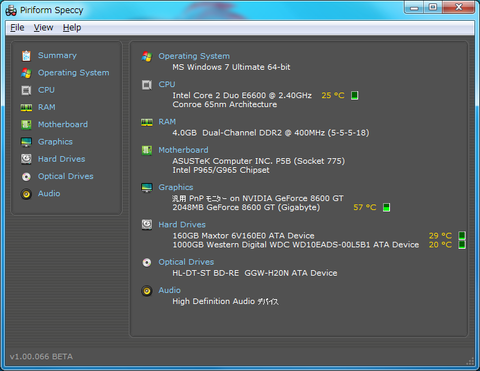
Task: Open the View menu
Action: [x=43, y=28]
